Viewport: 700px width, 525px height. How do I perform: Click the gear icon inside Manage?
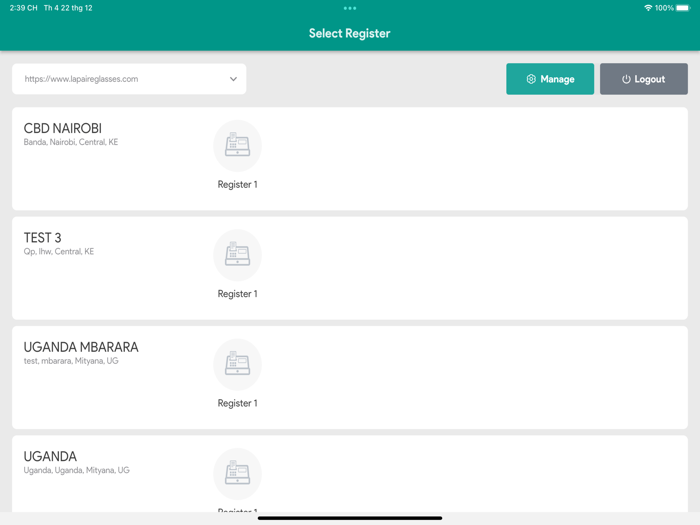[x=531, y=79]
